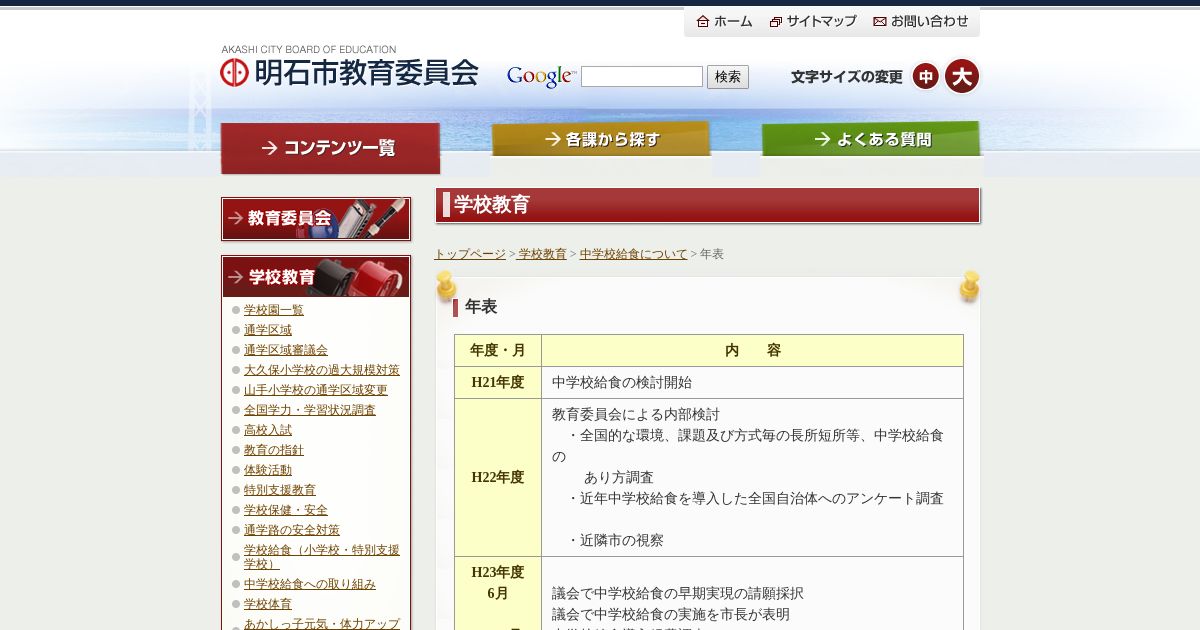This screenshot has width=1200, height=630.
Task: Open 学校保健・安全 sidebar link
Action: [286, 510]
